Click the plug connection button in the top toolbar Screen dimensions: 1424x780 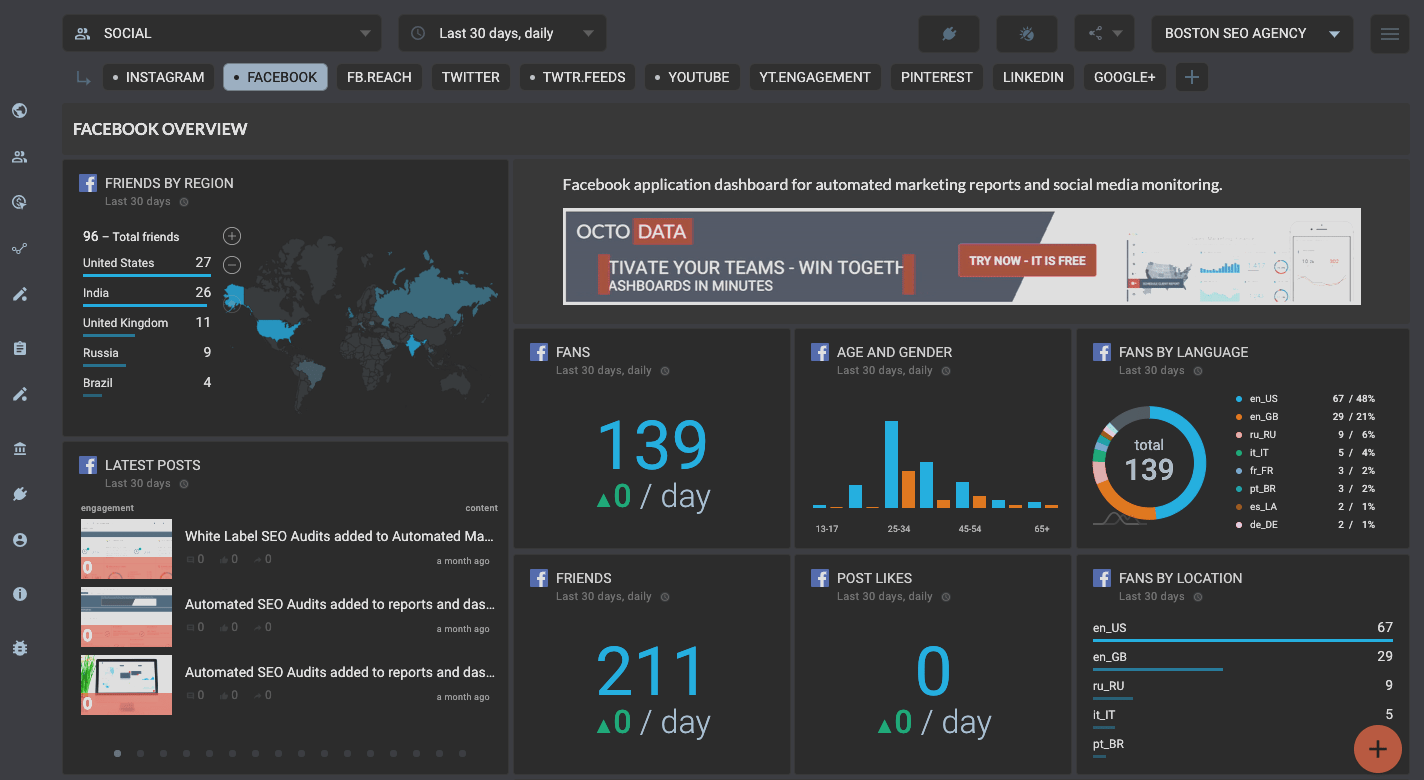point(949,34)
